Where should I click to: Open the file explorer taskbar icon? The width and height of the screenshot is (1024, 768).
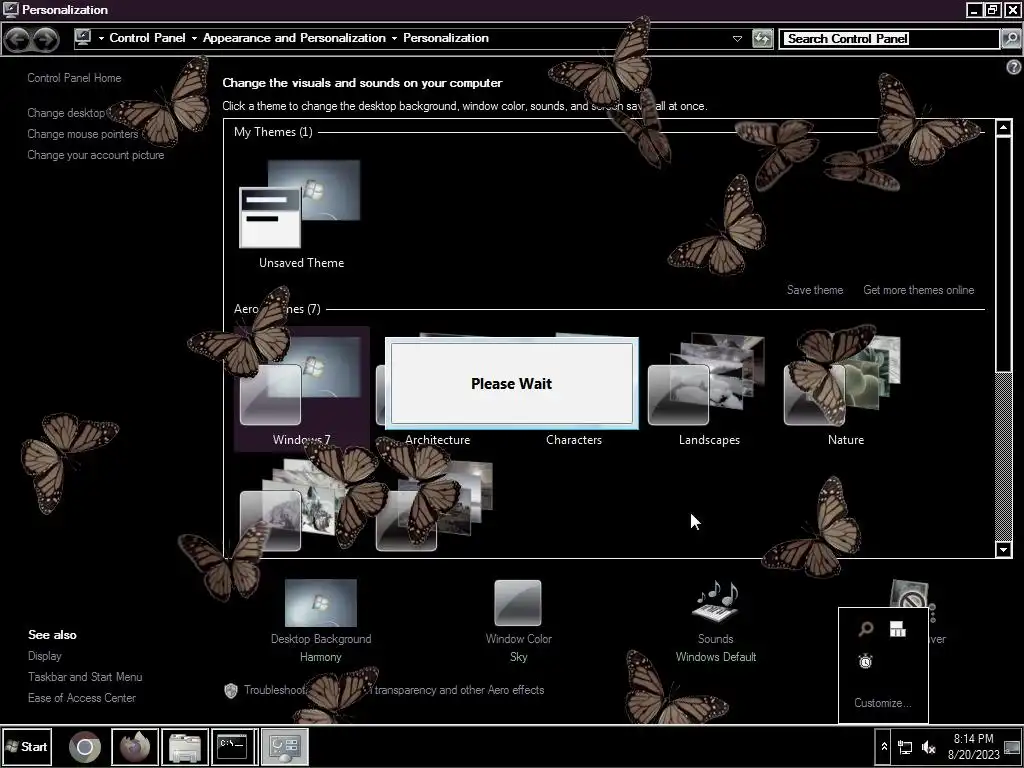click(185, 746)
